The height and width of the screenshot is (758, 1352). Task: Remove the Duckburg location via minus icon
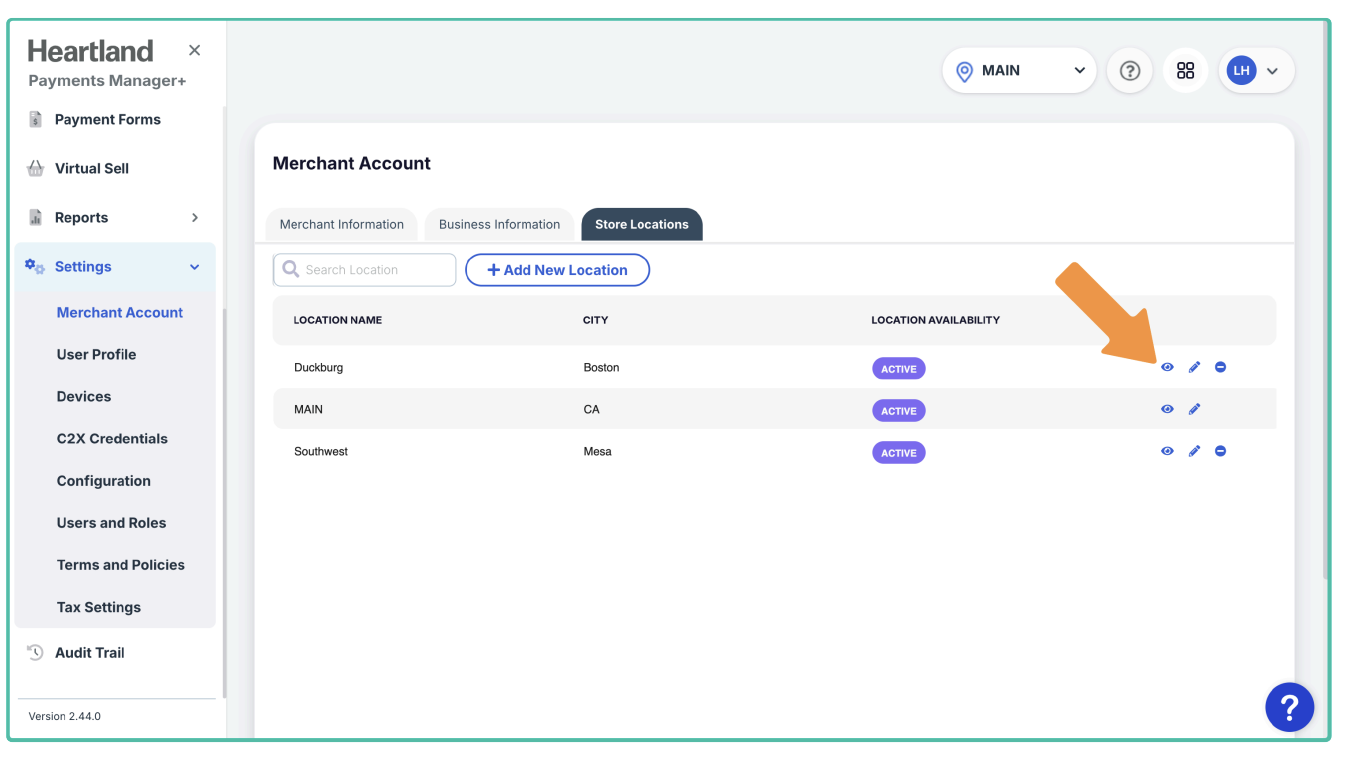pos(1221,368)
